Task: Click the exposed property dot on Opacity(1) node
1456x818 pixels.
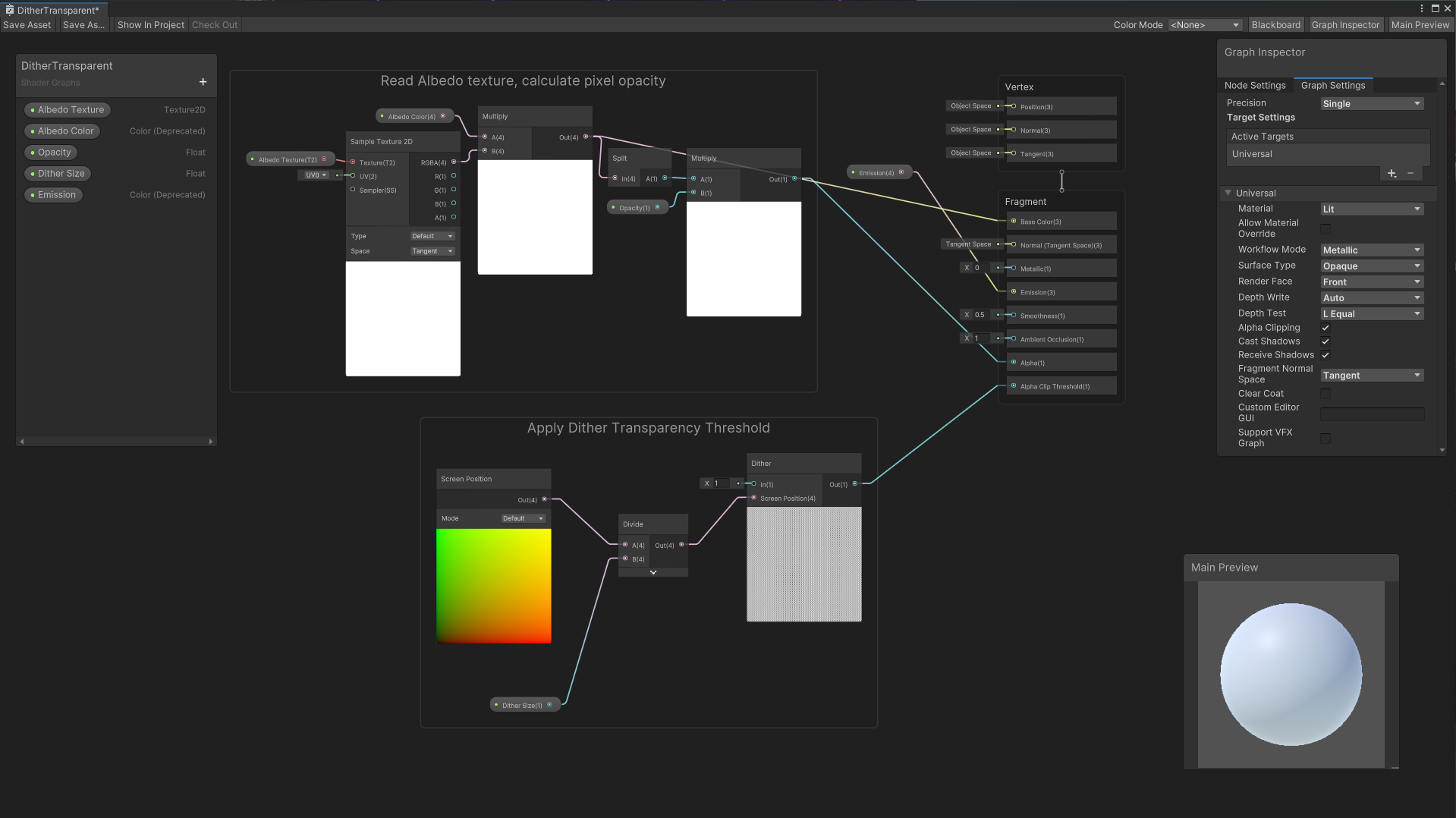Action: [612, 206]
